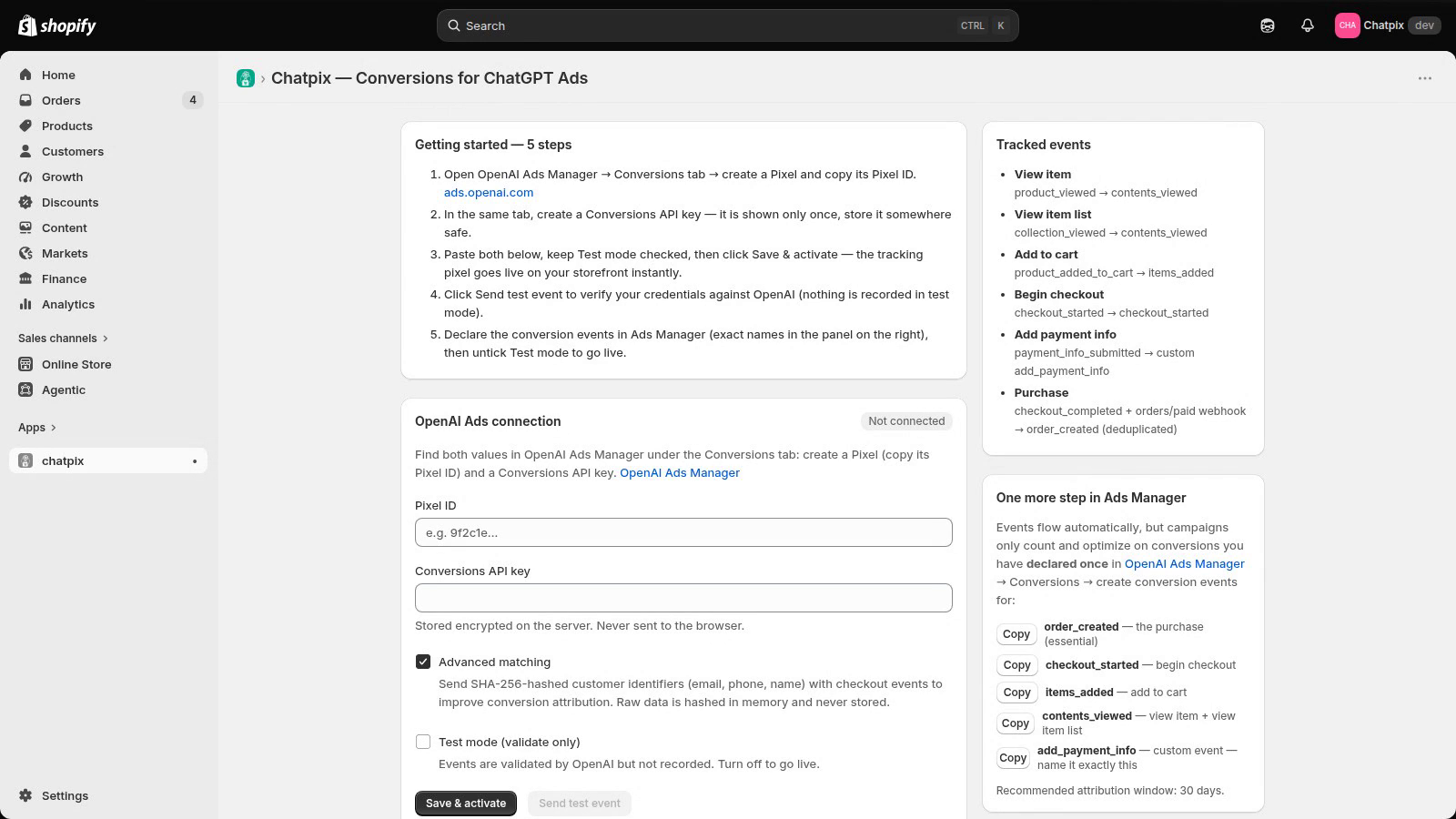Open the notifications bell
The image size is (1456, 819).
point(1308,25)
